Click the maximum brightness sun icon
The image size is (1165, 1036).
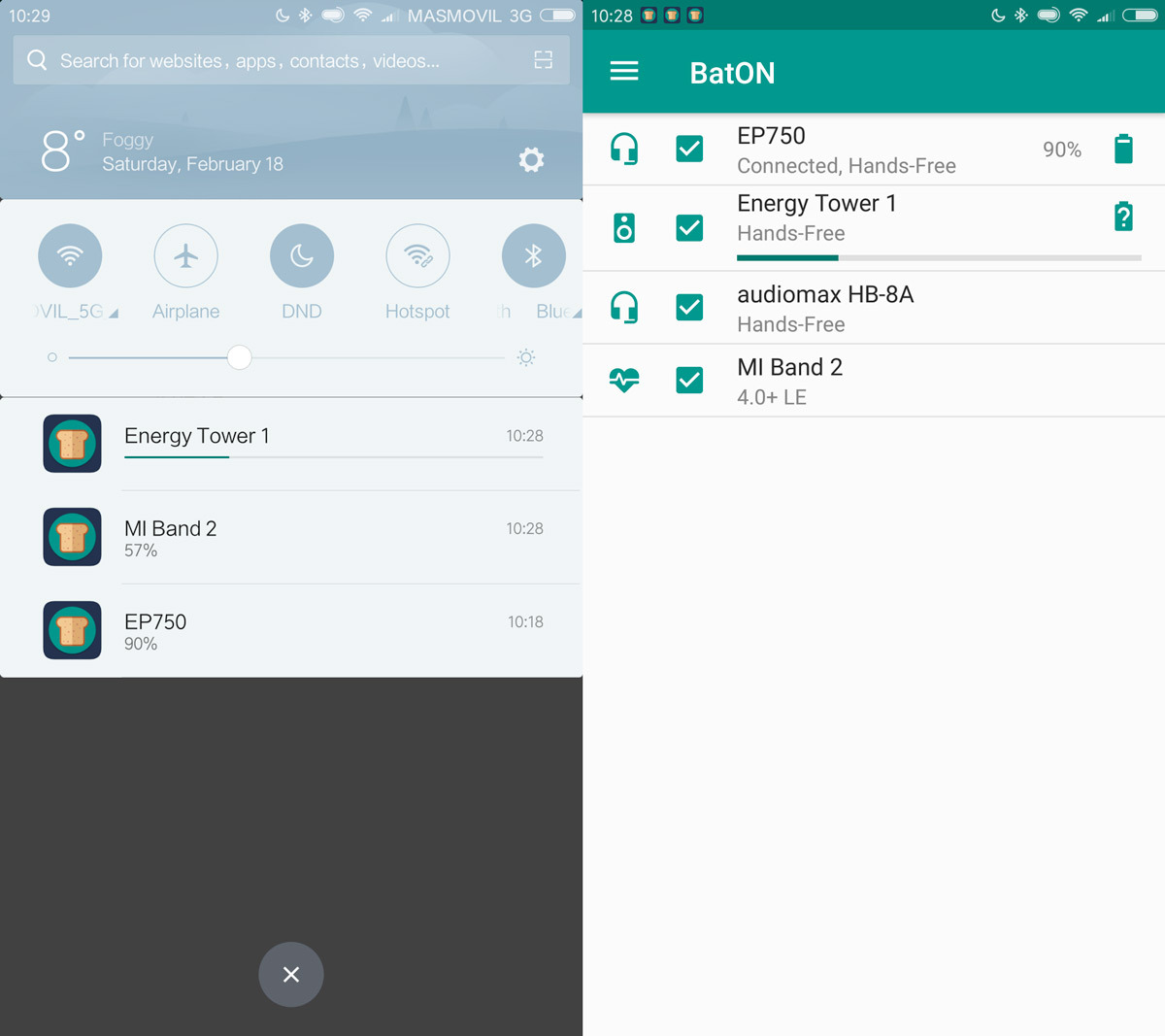[526, 357]
